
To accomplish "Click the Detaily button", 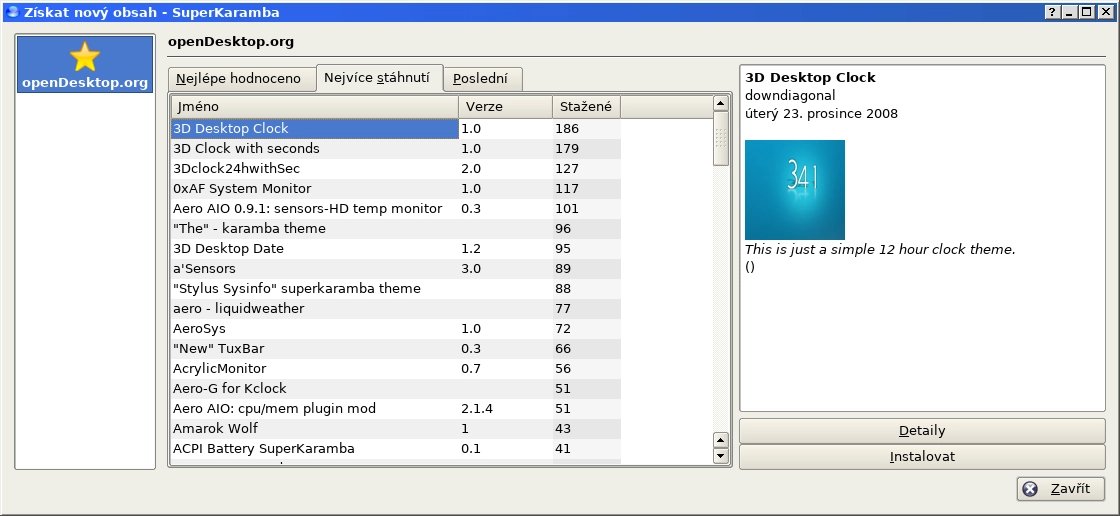I will click(922, 431).
